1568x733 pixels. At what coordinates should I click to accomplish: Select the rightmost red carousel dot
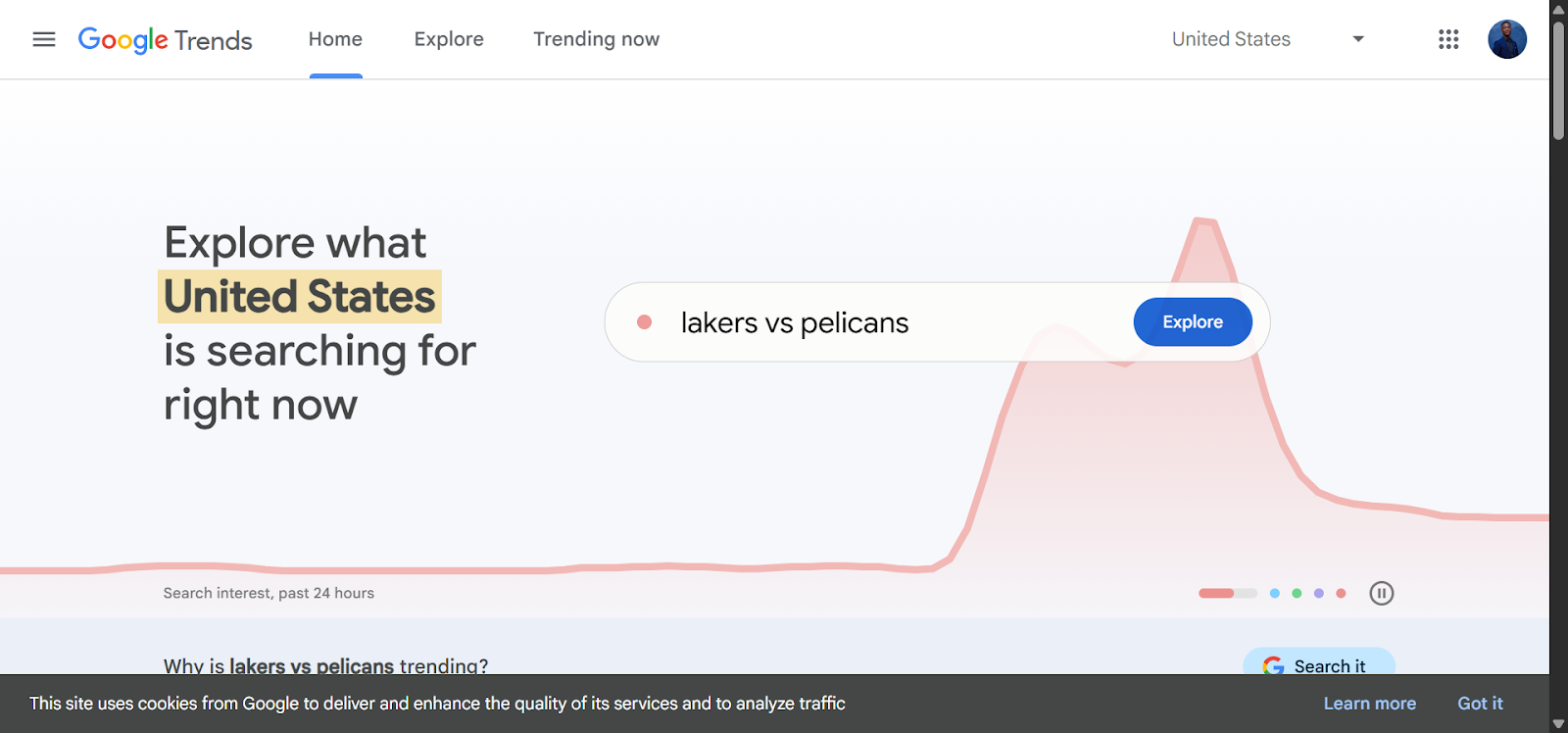point(1340,593)
